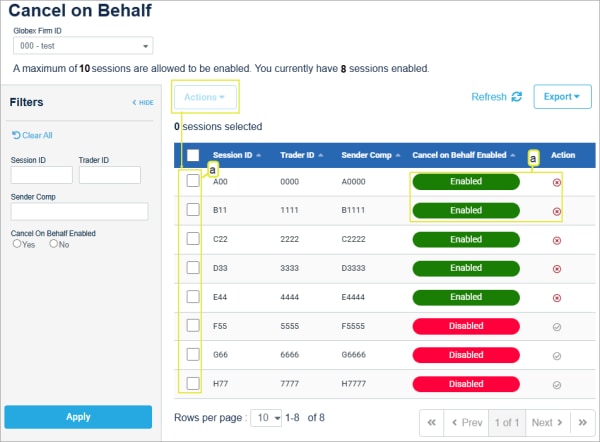Click the disable icon for session C22
Image resolution: width=600 pixels, height=442 pixels.
pyautogui.click(x=557, y=240)
